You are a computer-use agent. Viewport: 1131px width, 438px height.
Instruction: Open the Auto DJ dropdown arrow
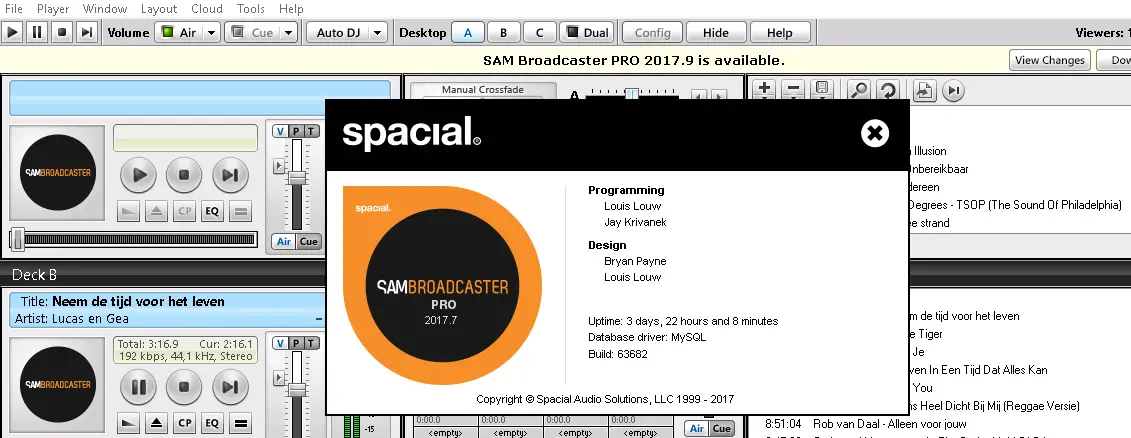378,32
